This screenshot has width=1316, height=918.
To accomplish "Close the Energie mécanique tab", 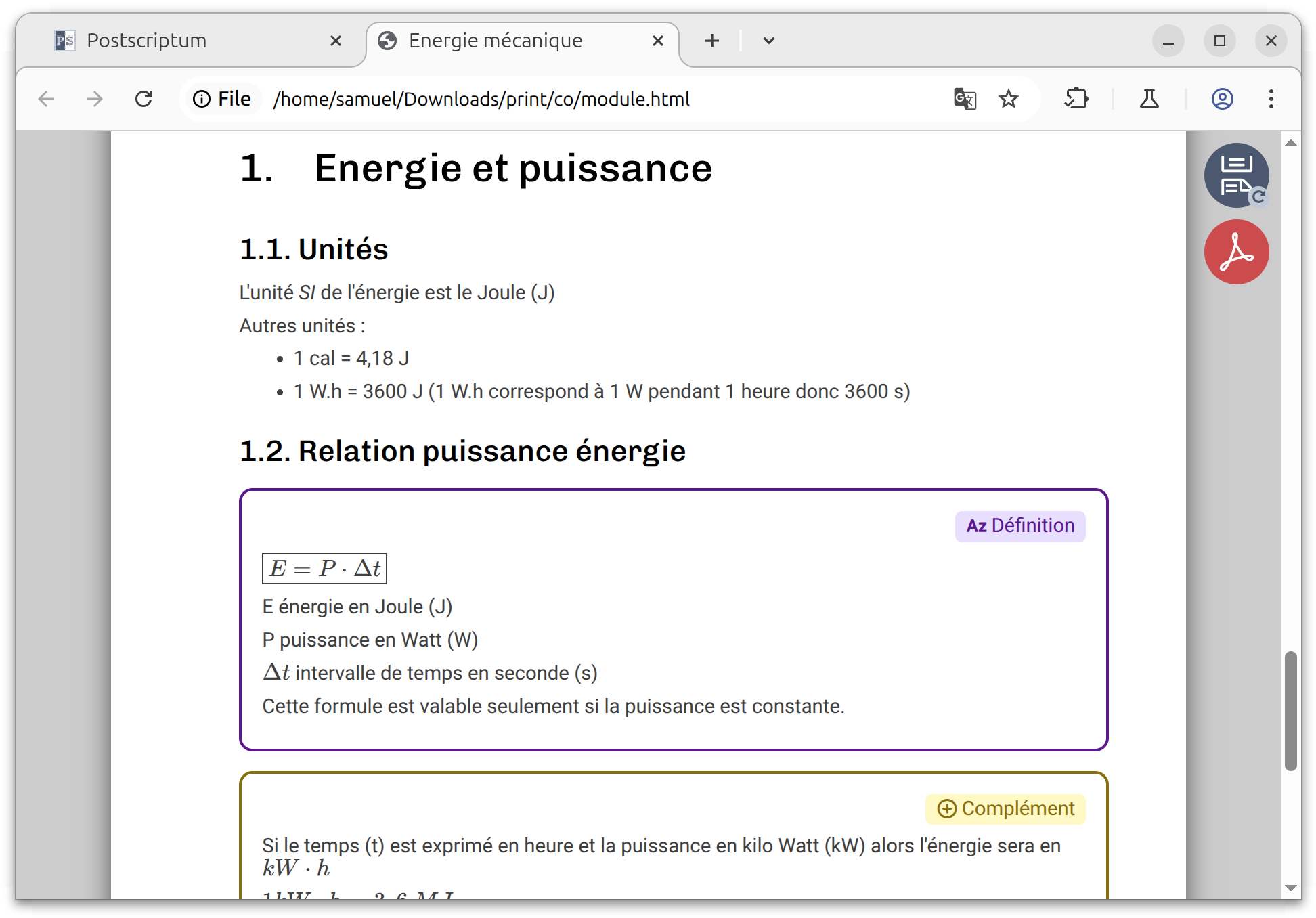I will (x=657, y=41).
